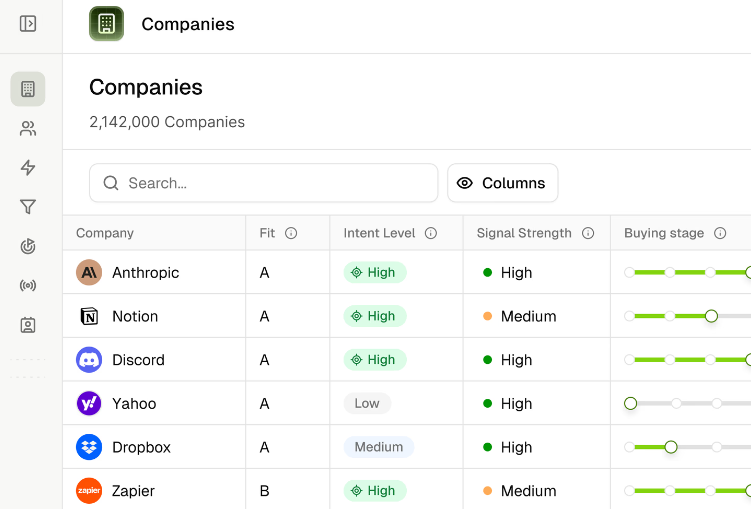
Task: Open the radar chart sidebar icon
Action: pyautogui.click(x=28, y=246)
